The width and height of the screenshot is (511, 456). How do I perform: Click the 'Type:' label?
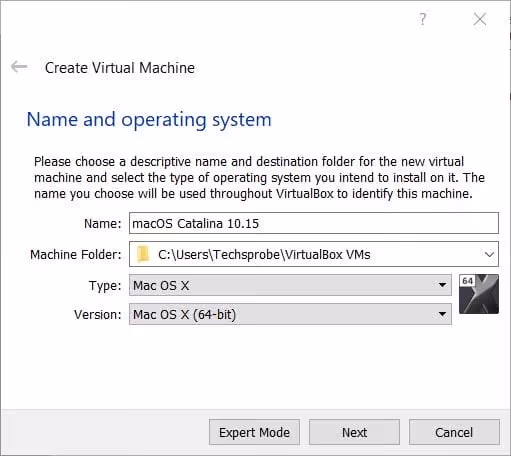click(x=105, y=286)
